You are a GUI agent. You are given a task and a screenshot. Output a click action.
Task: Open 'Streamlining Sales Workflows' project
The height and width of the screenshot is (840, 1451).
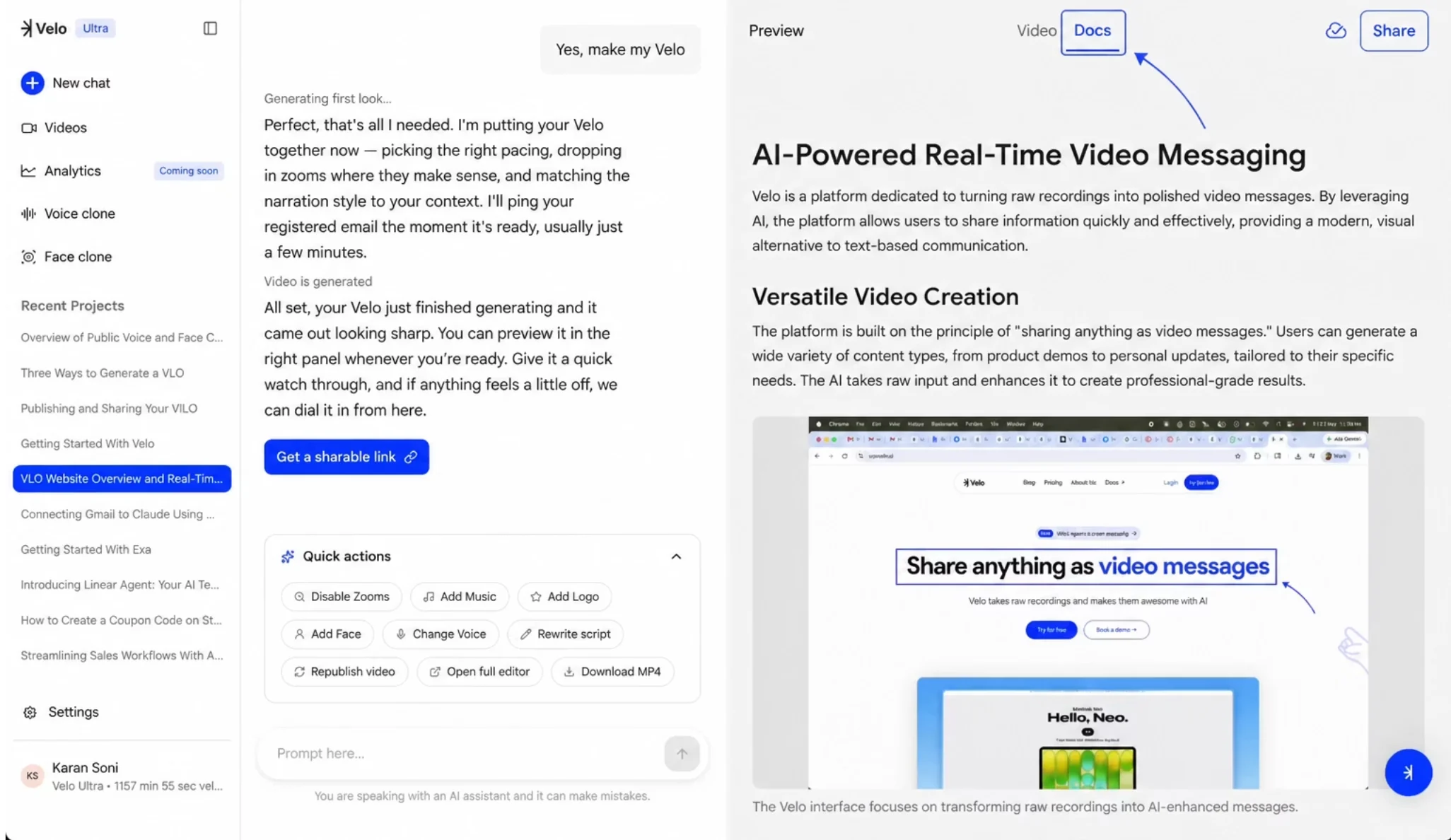pos(122,656)
